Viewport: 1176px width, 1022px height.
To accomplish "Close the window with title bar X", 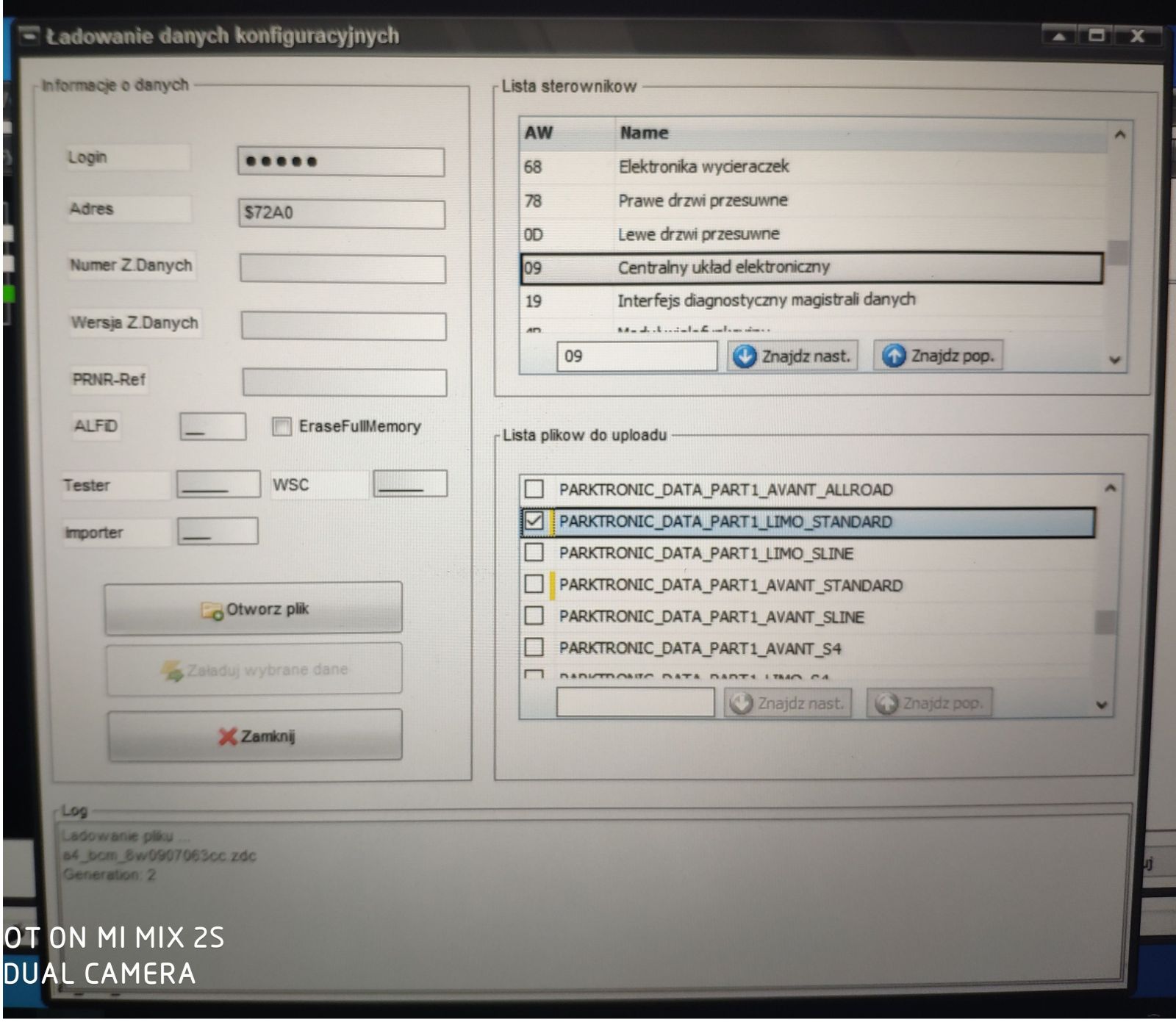I will click(1136, 36).
